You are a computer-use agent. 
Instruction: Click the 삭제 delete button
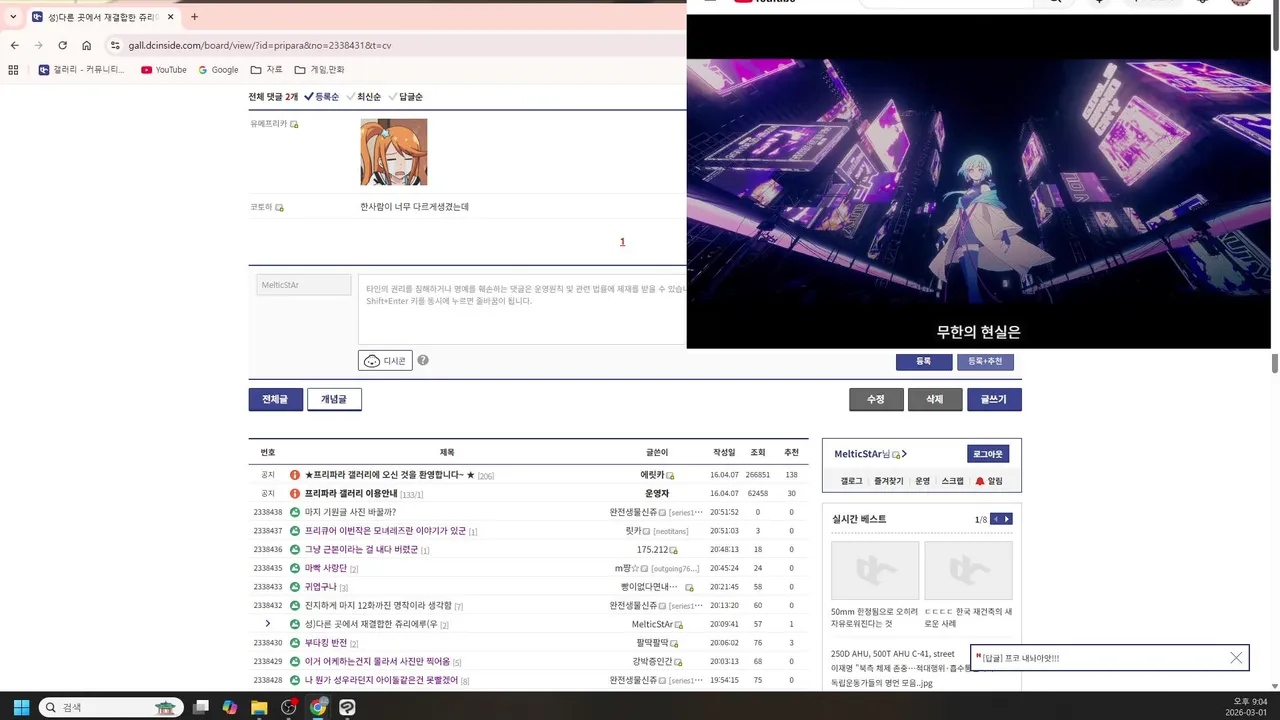pyautogui.click(x=935, y=399)
